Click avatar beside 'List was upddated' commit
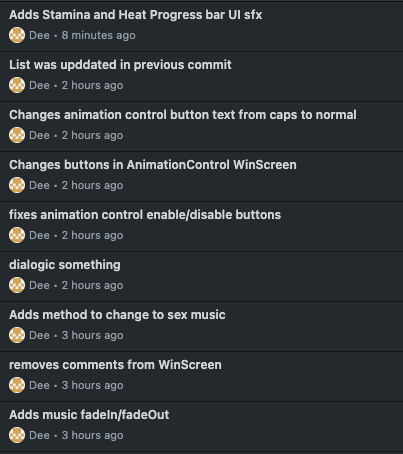This screenshot has width=403, height=454. (17, 85)
